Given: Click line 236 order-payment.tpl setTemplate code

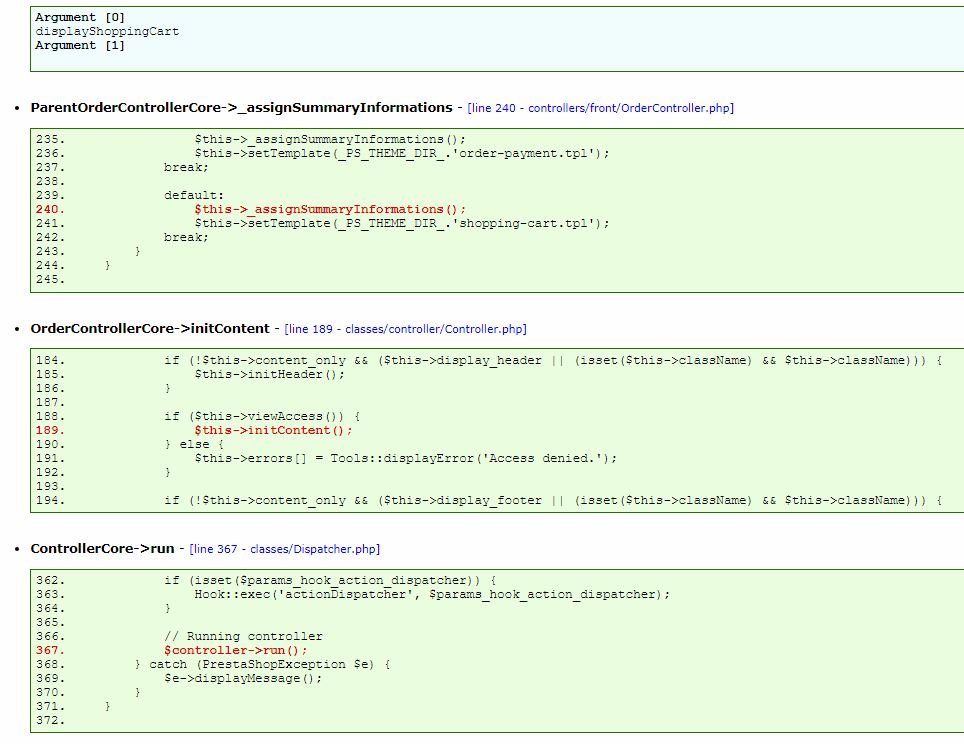Looking at the screenshot, I should point(402,153).
